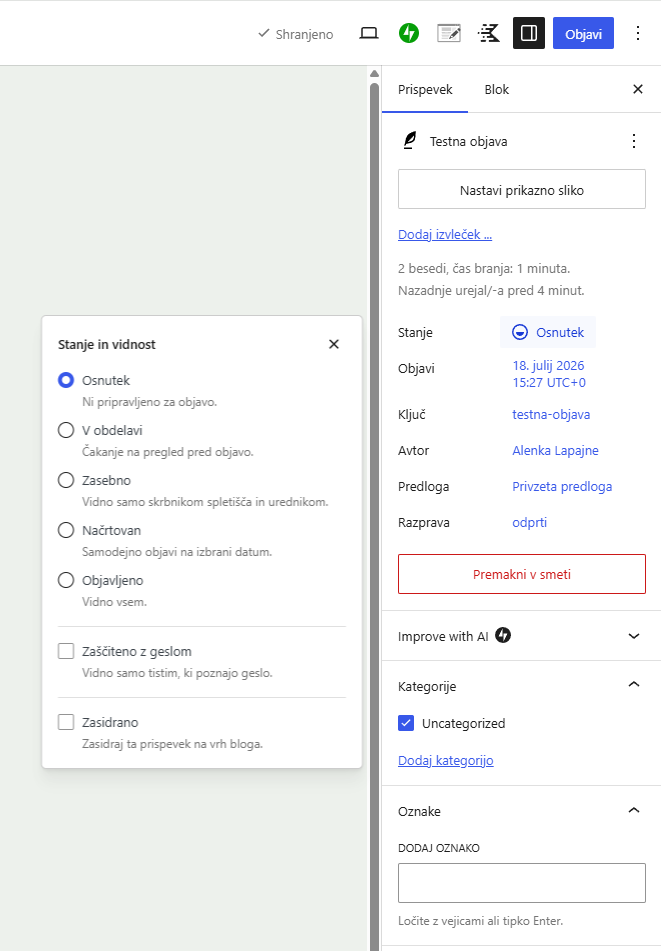
Task: Switch to the Prispevek tab
Action: tap(425, 89)
